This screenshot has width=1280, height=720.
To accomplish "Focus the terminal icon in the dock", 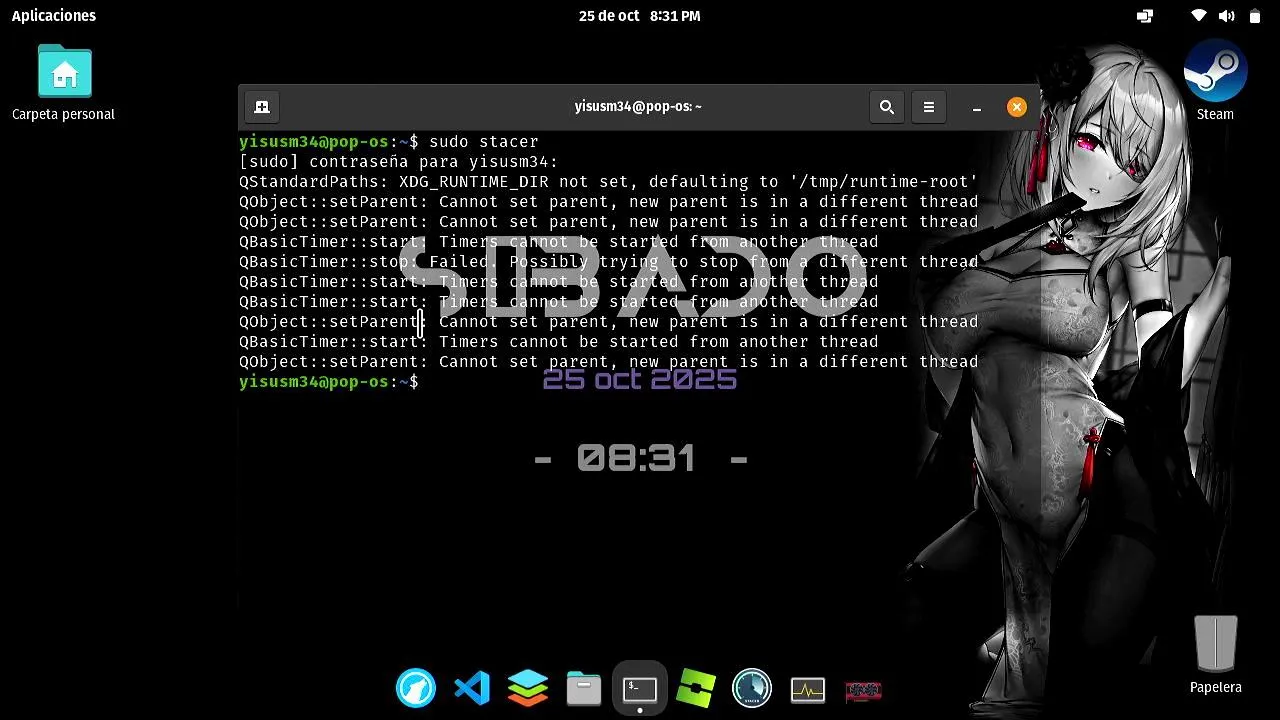I will pyautogui.click(x=640, y=689).
